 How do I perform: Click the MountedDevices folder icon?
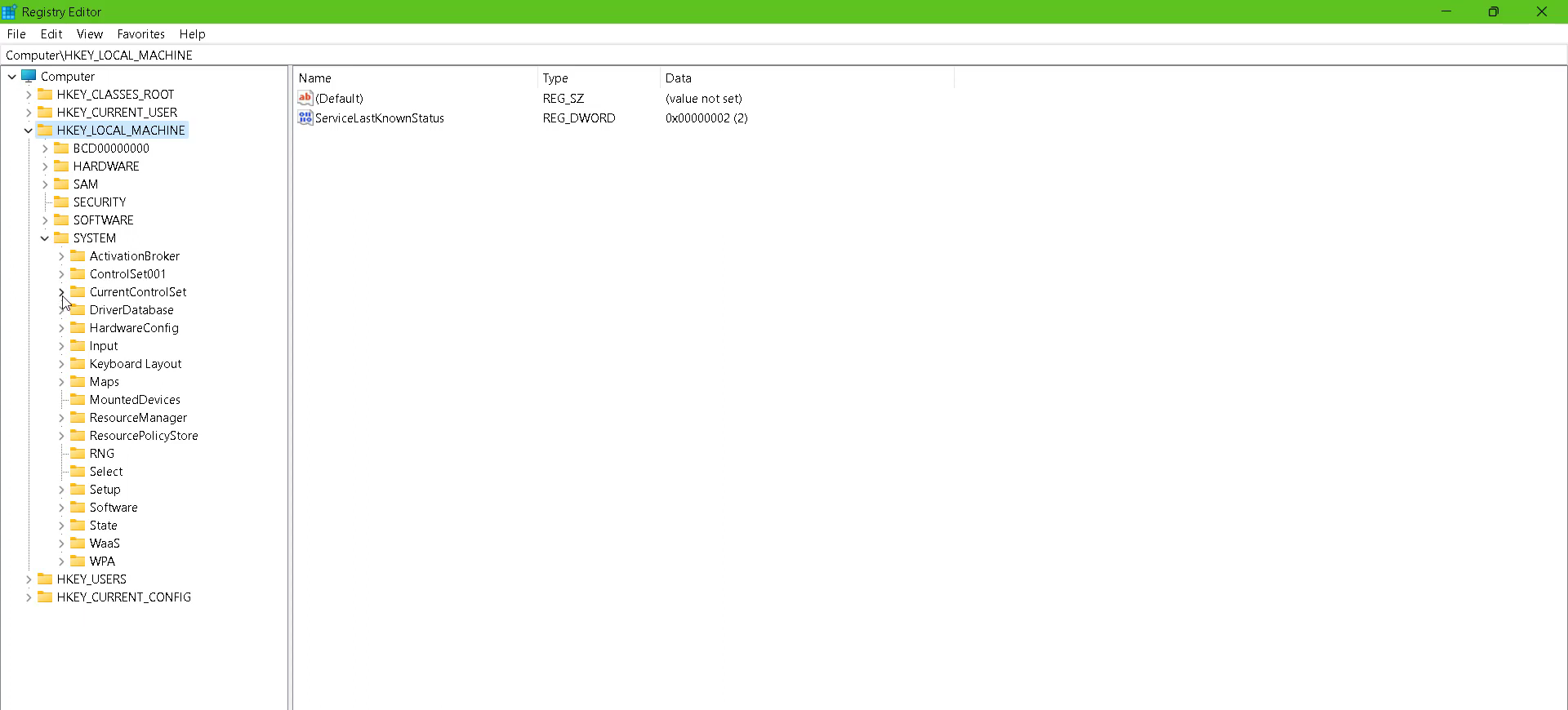tap(78, 399)
